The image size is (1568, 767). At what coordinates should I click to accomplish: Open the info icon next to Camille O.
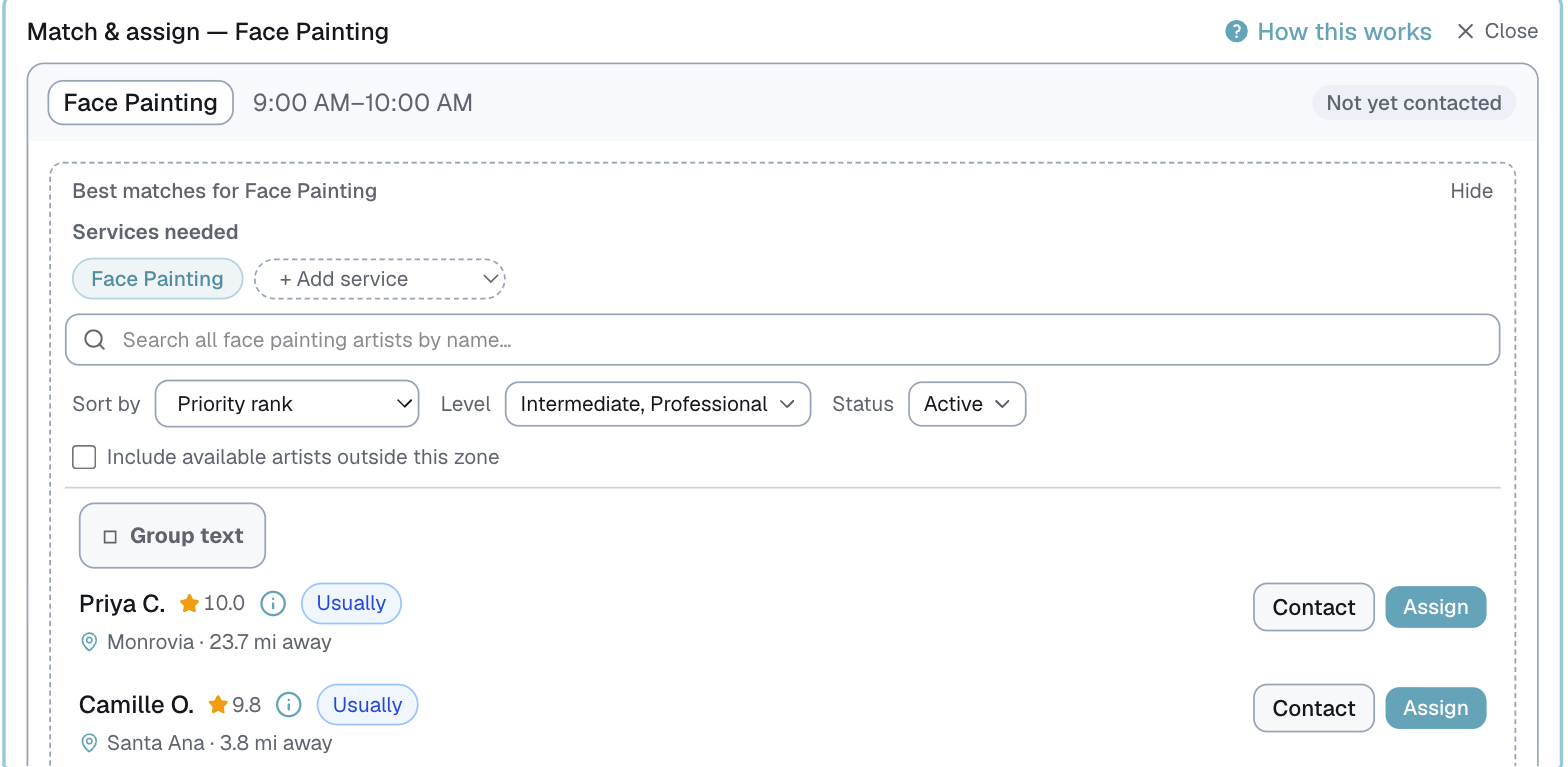289,705
